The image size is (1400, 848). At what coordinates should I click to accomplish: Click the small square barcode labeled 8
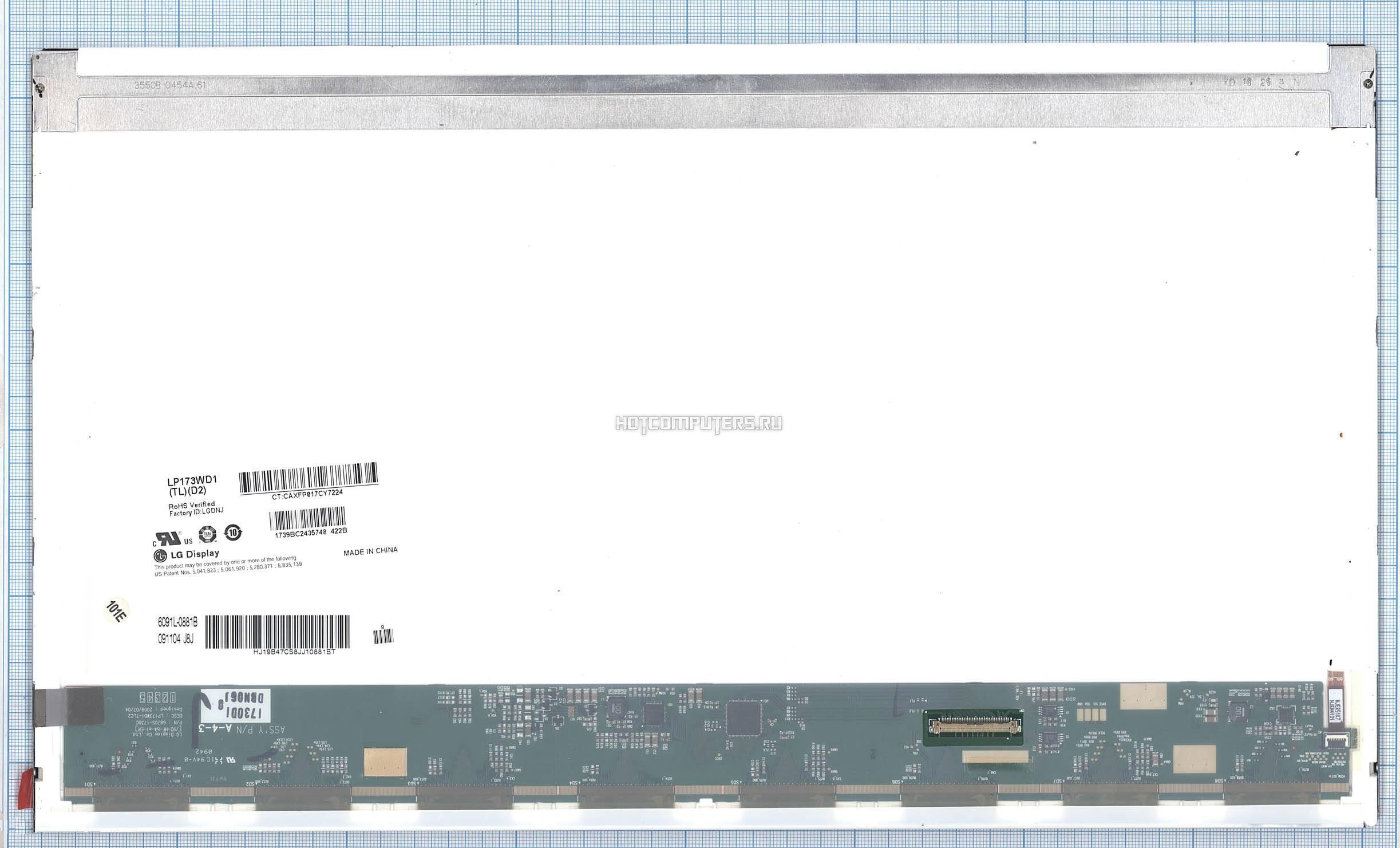tap(383, 637)
